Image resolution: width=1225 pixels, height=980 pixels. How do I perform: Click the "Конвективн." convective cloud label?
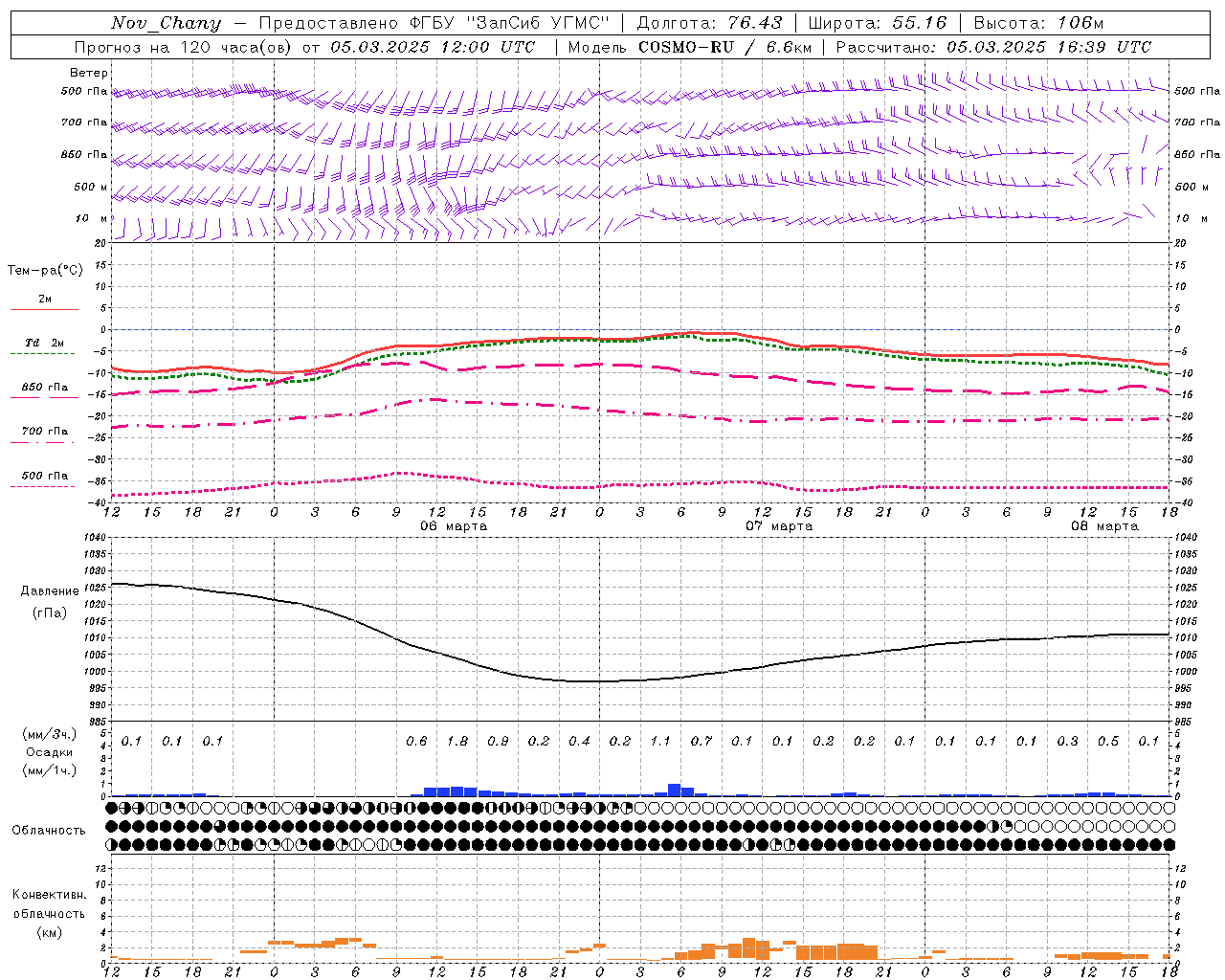click(49, 895)
